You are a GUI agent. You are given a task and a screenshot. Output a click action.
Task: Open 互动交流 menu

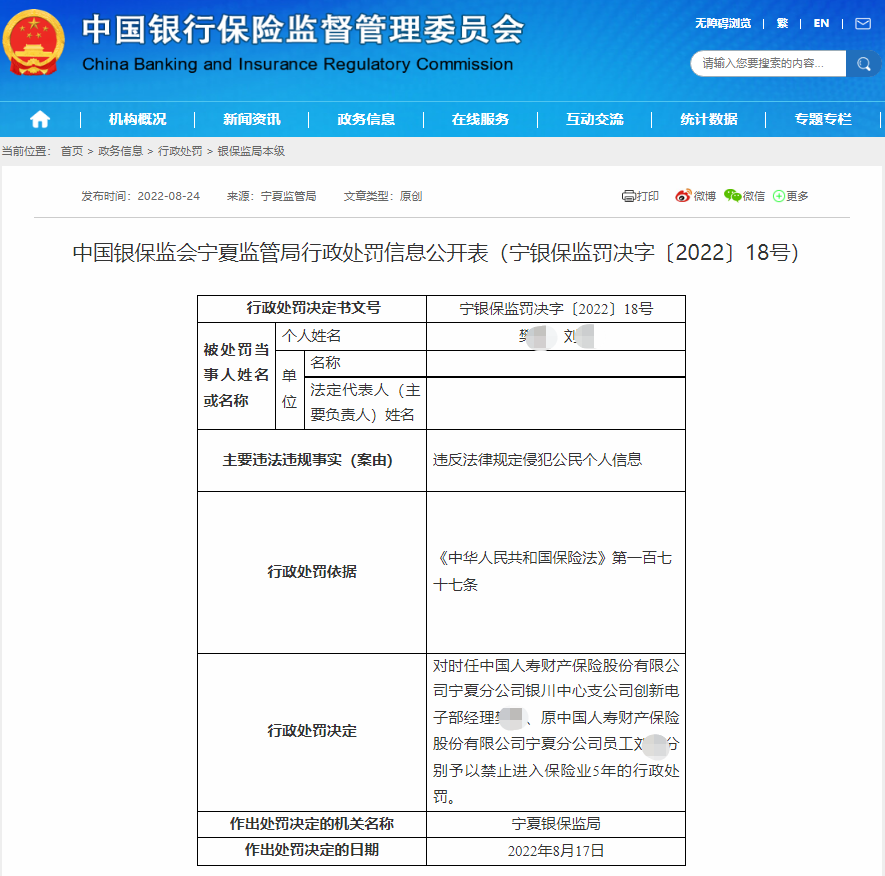[595, 119]
